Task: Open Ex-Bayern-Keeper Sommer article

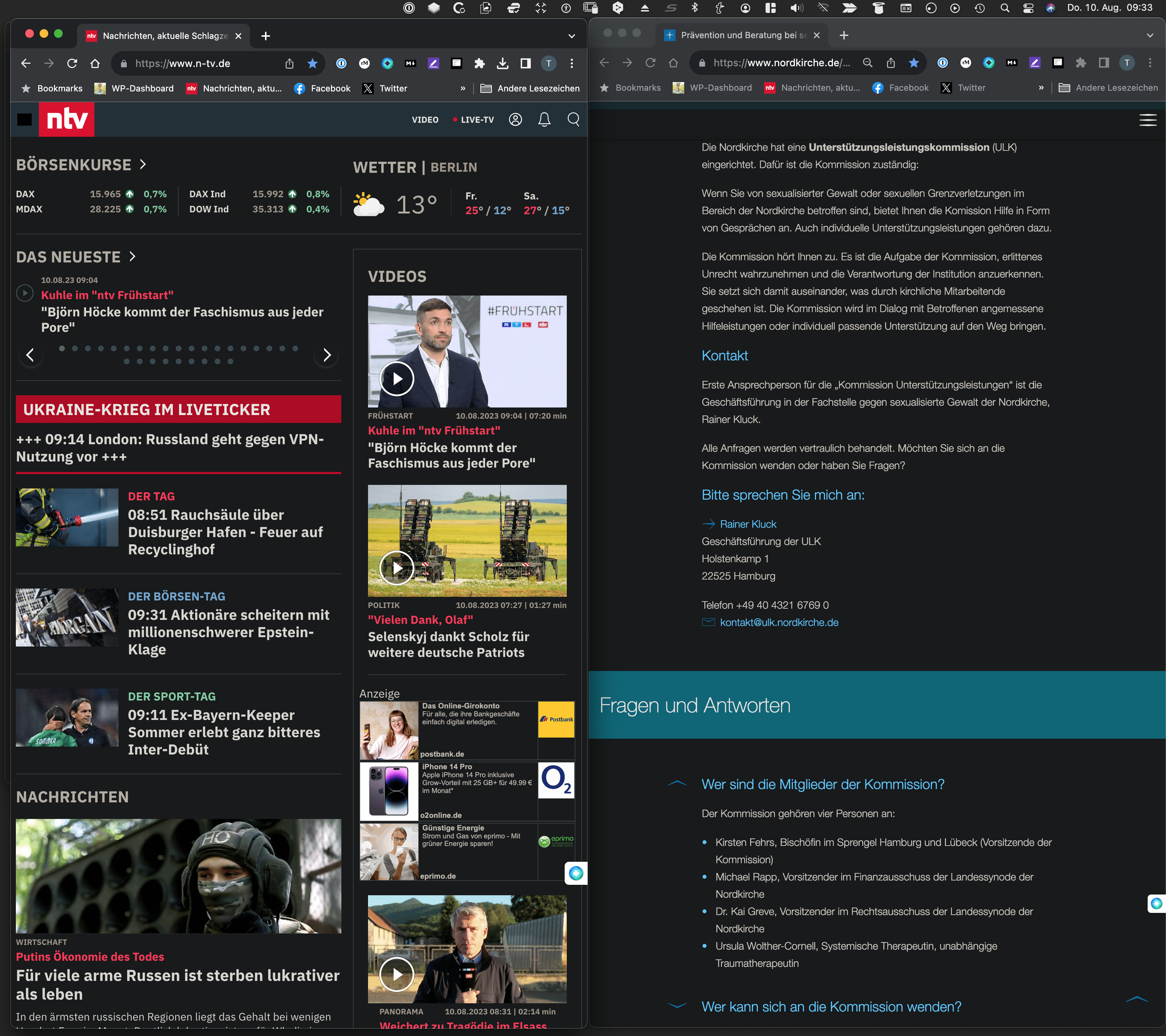Action: pos(224,732)
